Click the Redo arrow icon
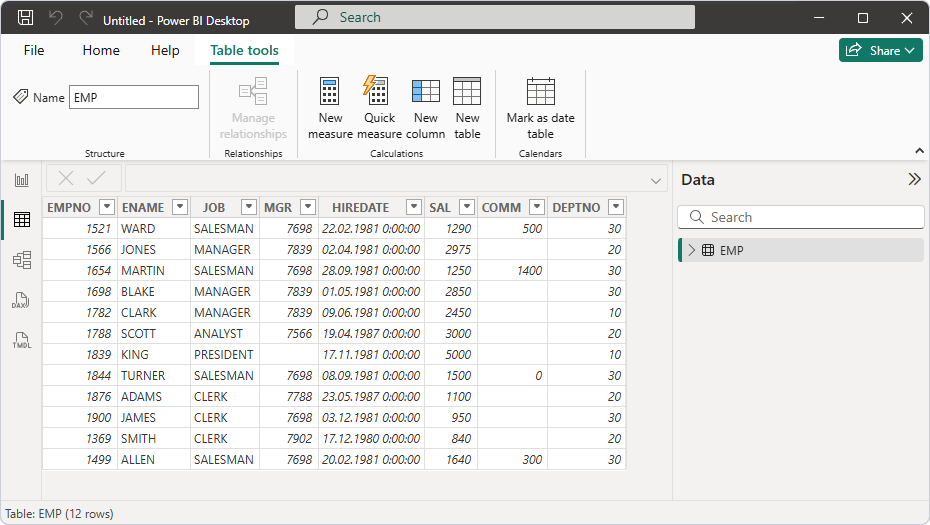 [86, 18]
